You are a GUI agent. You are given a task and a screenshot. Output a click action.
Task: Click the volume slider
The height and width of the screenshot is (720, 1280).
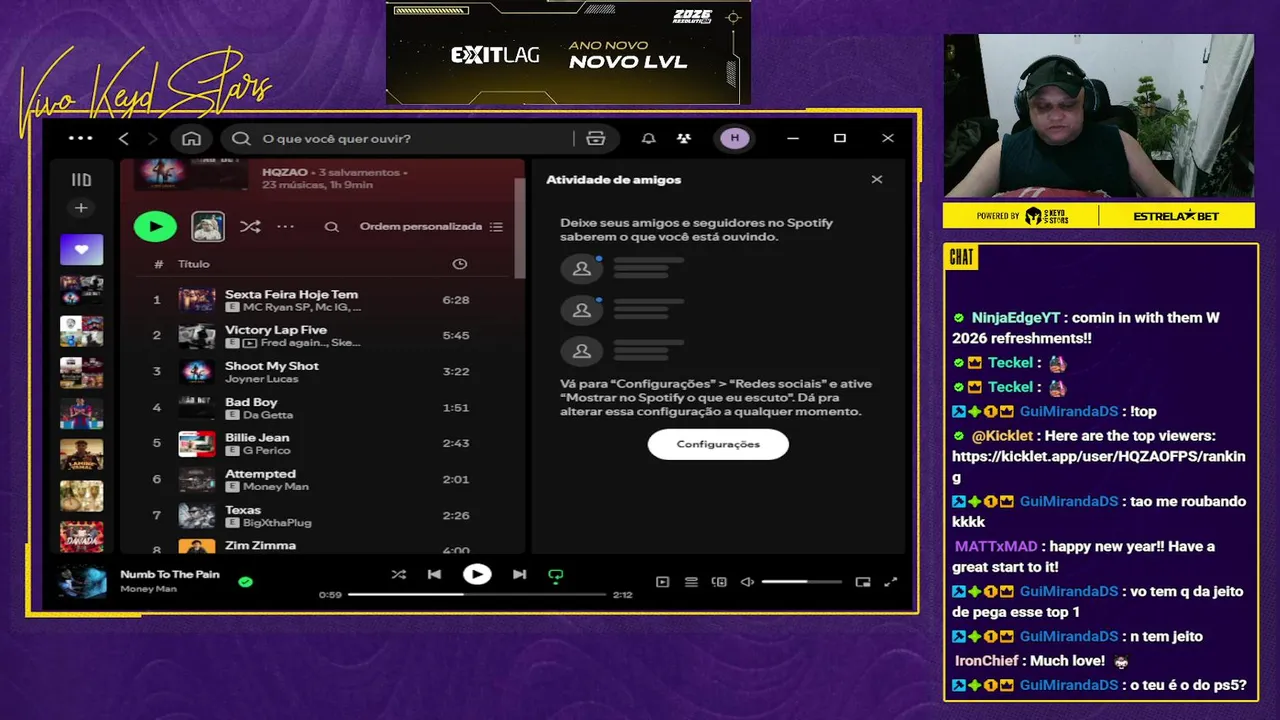801,582
